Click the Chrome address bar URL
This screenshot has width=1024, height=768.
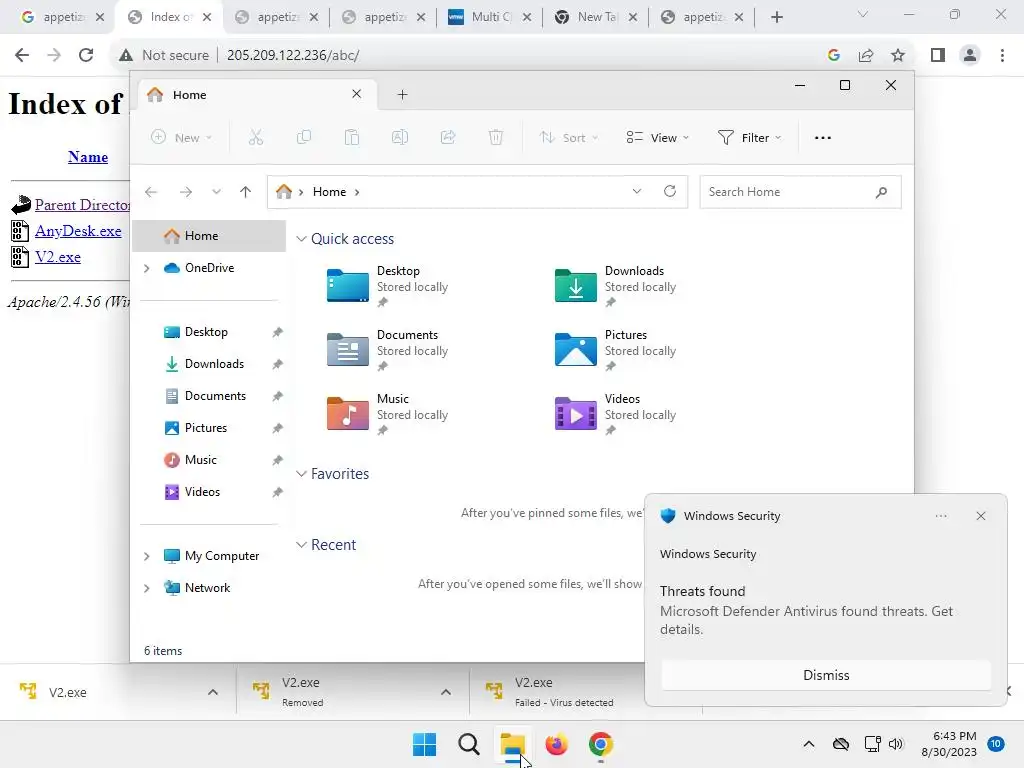293,55
